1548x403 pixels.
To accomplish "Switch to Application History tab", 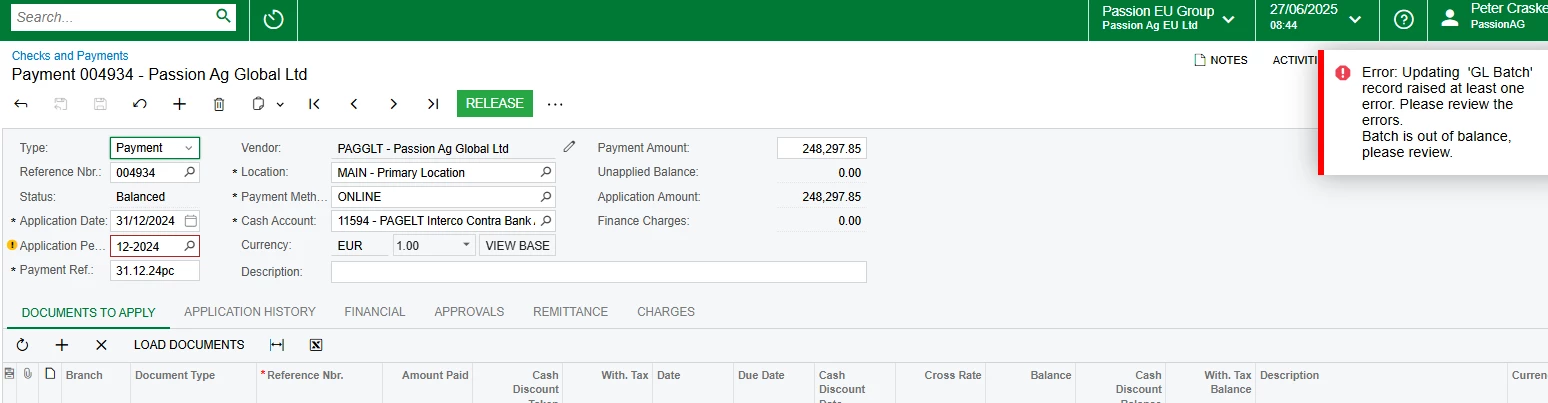I will point(250,312).
